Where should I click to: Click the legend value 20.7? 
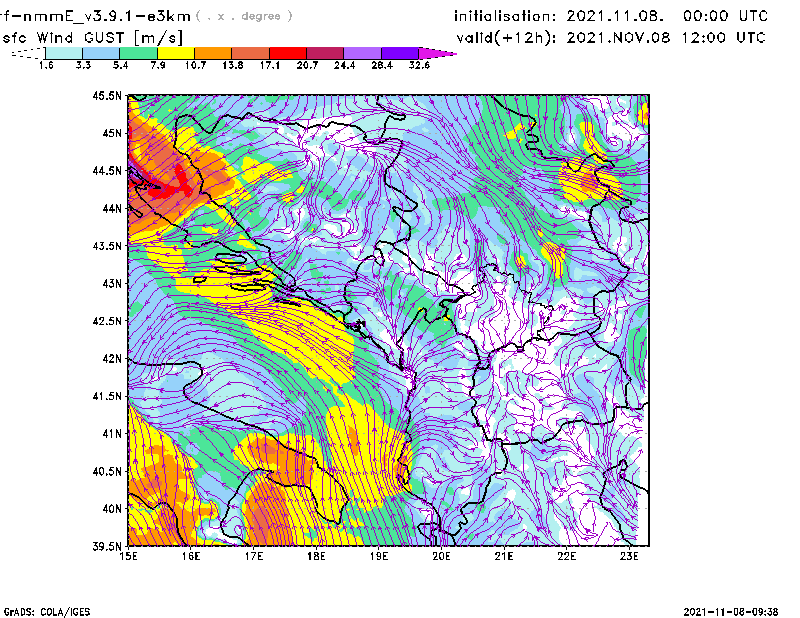point(307,65)
